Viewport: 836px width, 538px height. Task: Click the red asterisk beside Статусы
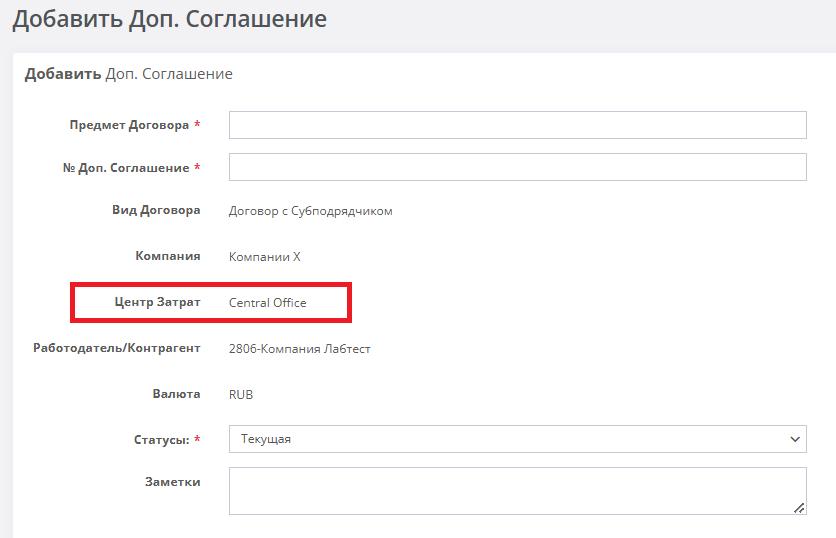coord(197,439)
